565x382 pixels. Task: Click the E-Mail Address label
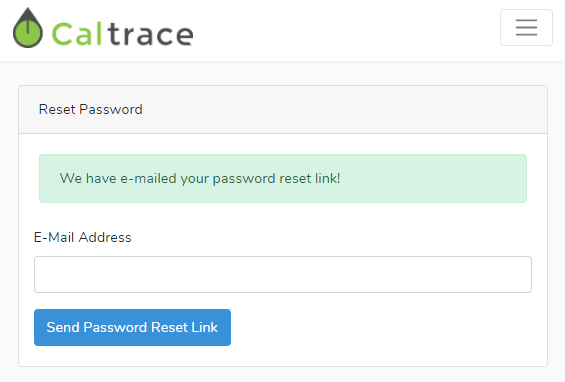click(83, 237)
